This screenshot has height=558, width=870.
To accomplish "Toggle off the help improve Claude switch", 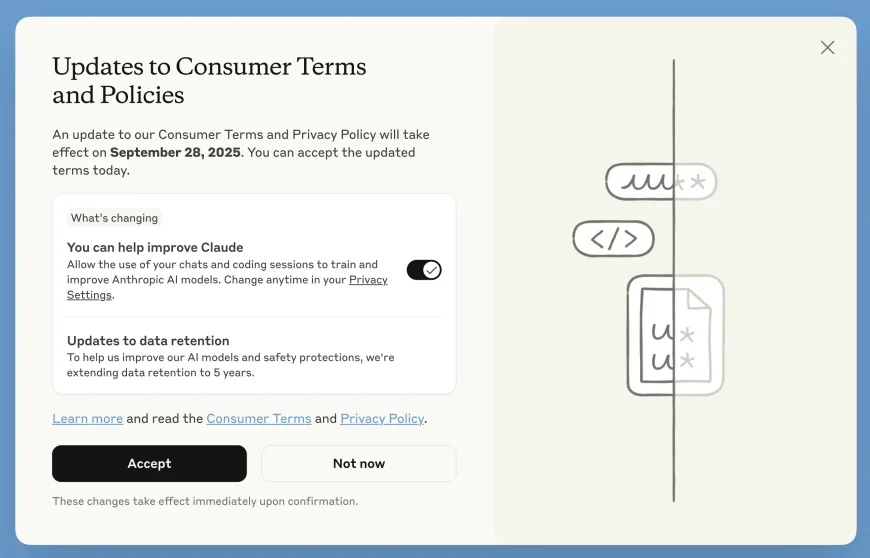I will coord(424,270).
